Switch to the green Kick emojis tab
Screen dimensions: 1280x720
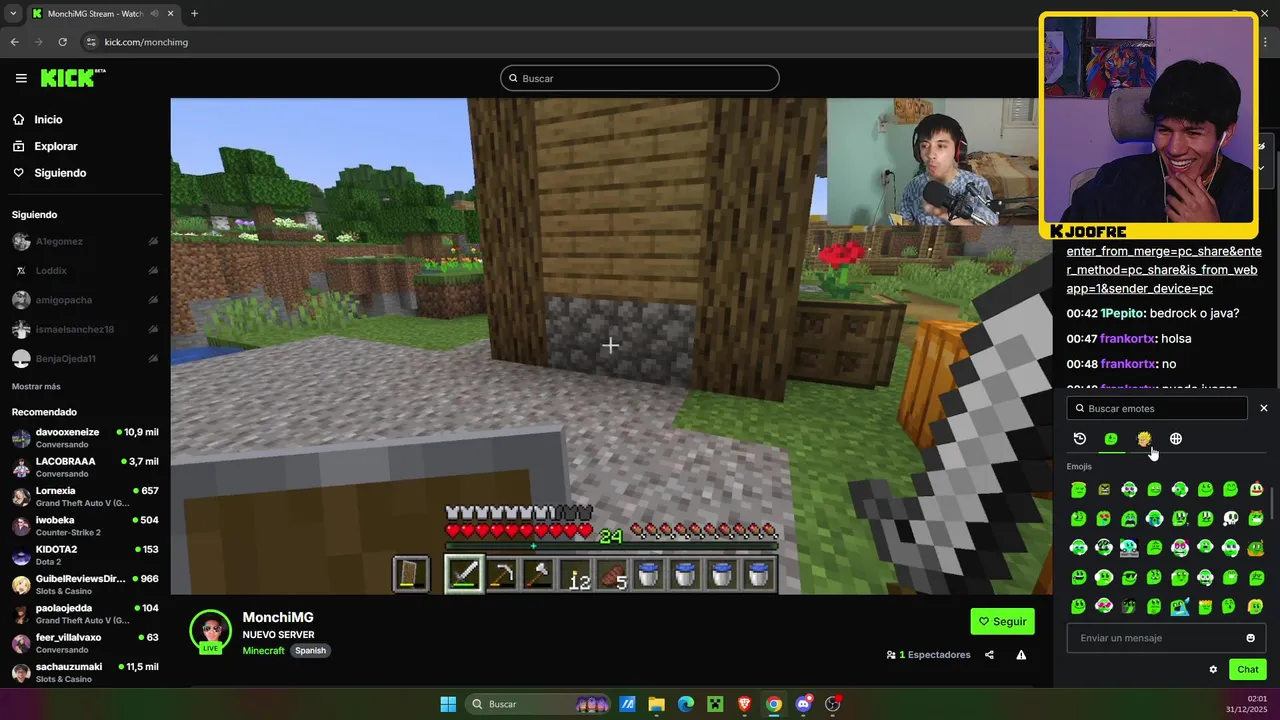1111,439
